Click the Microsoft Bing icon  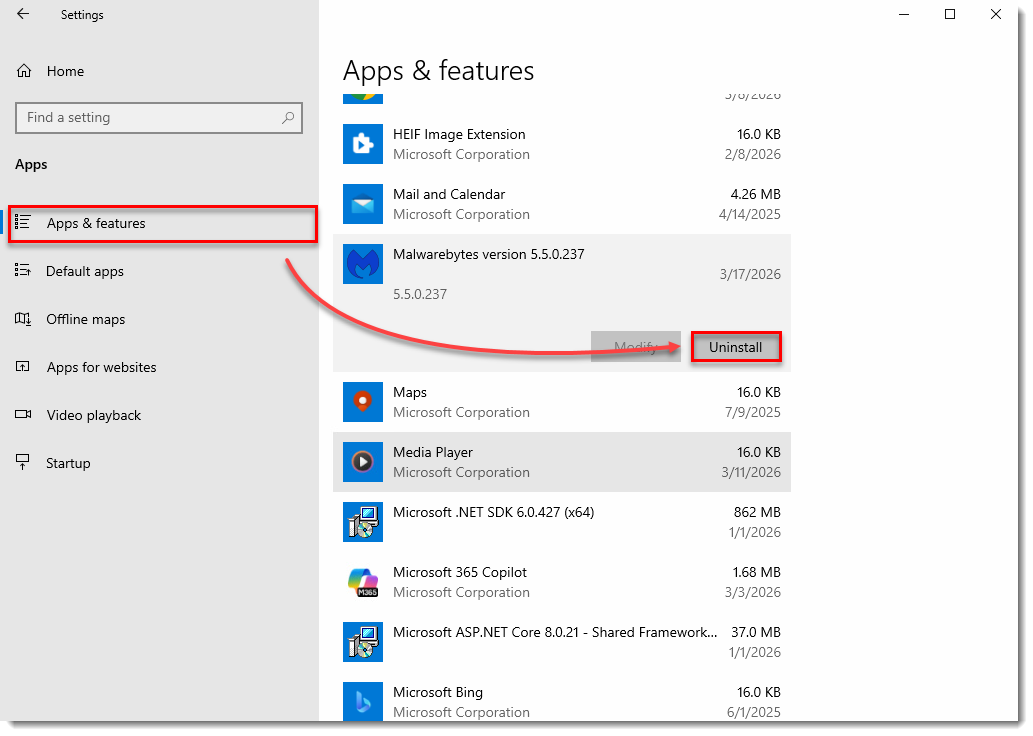[362, 701]
